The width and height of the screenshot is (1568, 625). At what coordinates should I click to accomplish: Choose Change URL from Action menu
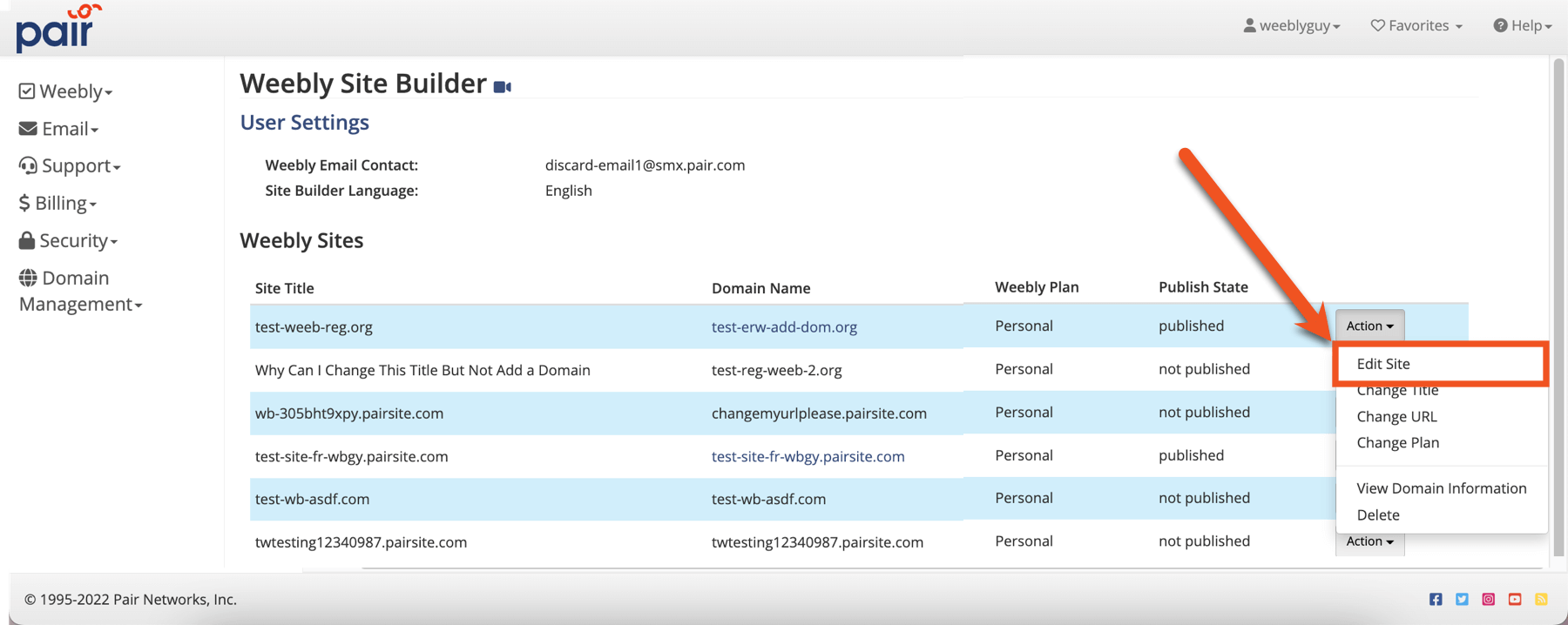(1396, 416)
